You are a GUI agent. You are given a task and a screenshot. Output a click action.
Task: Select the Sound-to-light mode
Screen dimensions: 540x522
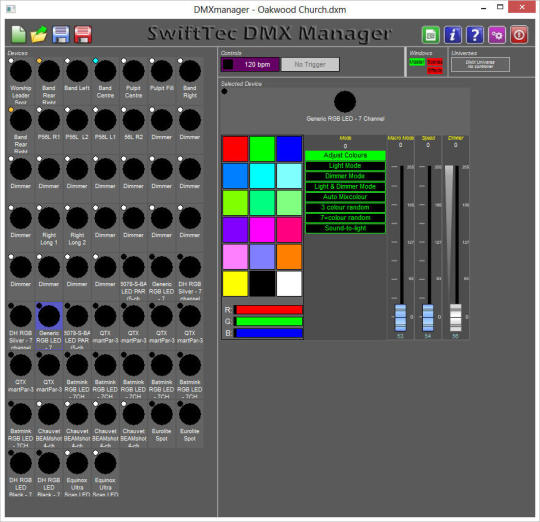[345, 228]
